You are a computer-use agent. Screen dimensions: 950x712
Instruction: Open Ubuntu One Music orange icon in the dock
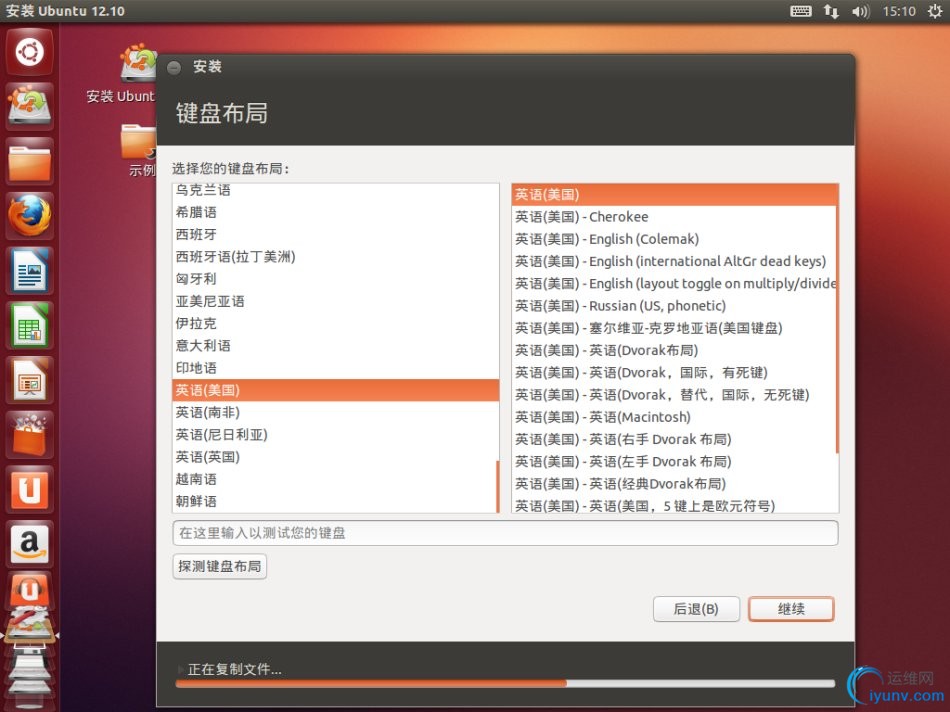point(30,589)
